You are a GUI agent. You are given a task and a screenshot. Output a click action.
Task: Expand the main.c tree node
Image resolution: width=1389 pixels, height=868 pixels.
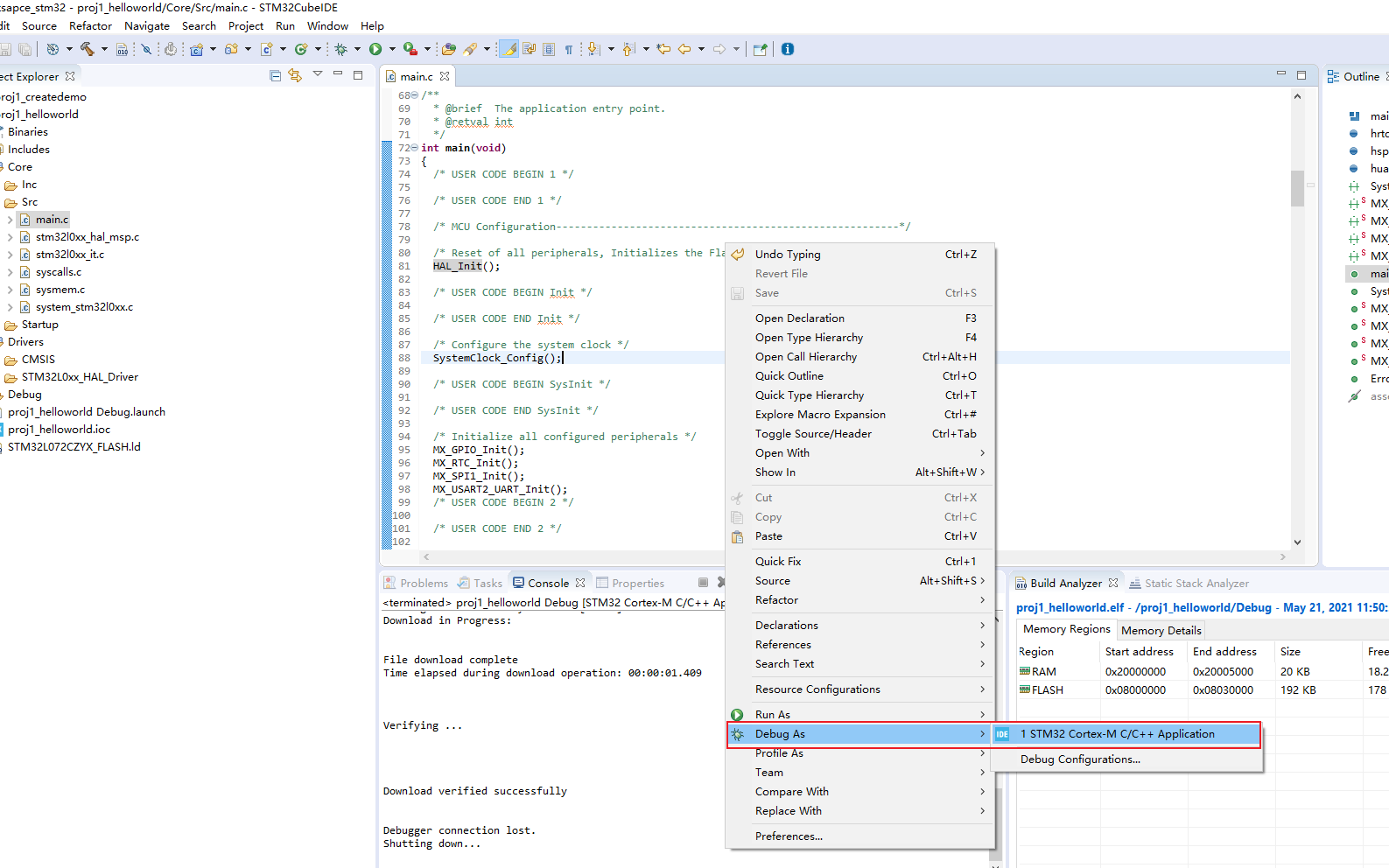[x=10, y=220]
